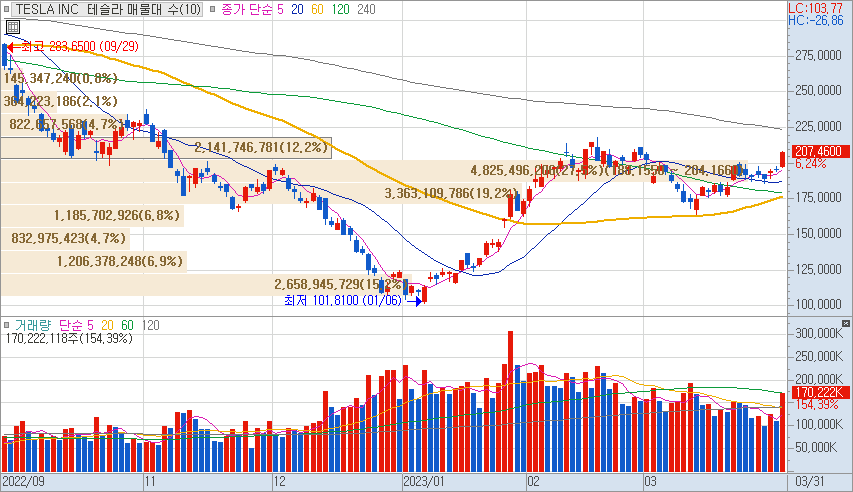Select the price 5-period MA legend
853x492 pixels.
(280, 9)
